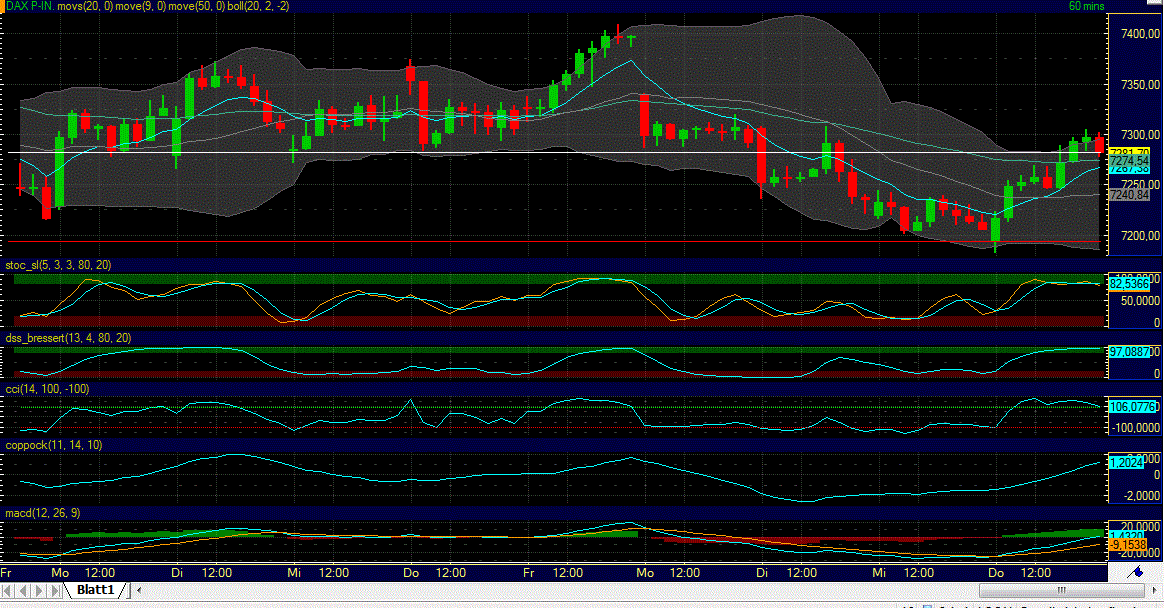
Task: Click the horizontal scrollbar thumb
Action: [x=1060, y=591]
